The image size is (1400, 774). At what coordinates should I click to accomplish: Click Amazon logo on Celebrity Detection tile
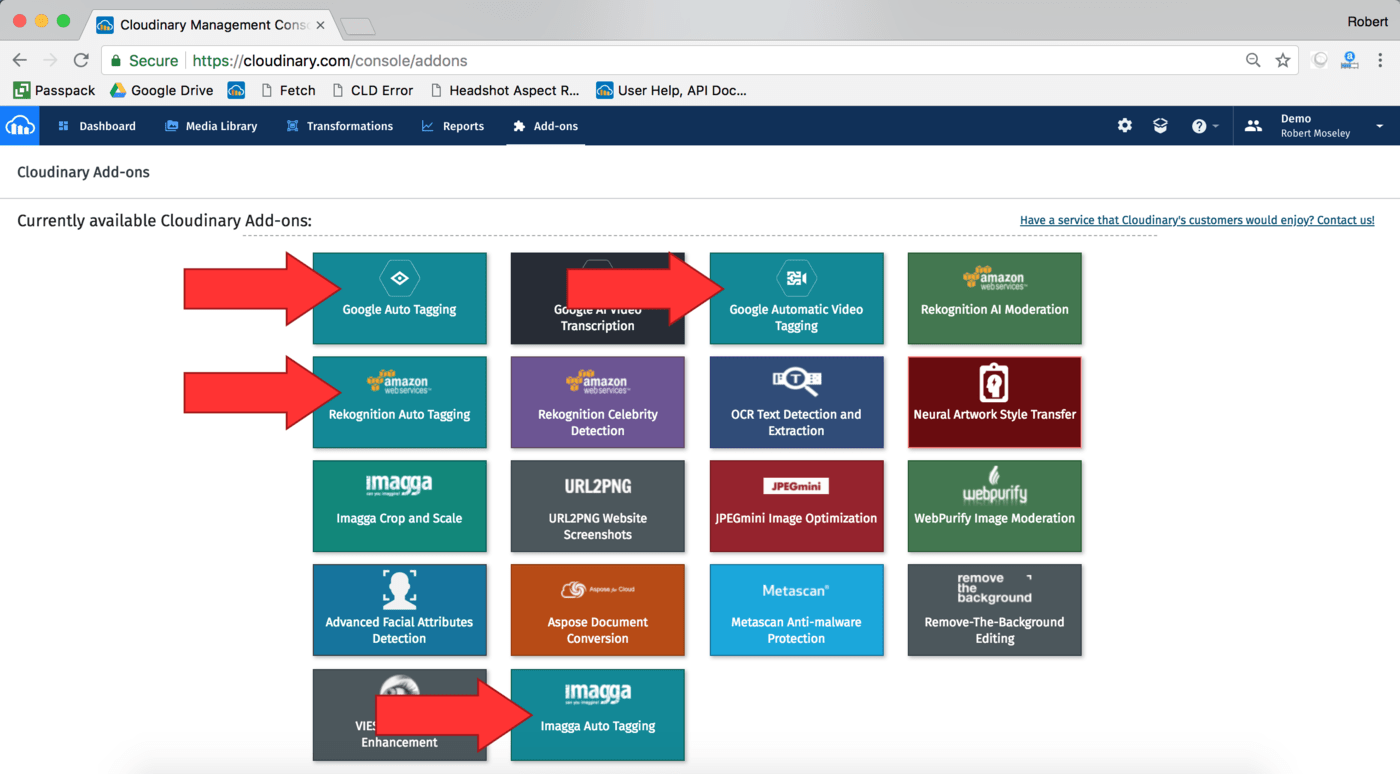(x=597, y=382)
